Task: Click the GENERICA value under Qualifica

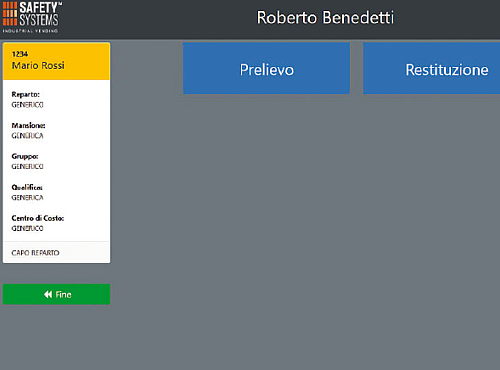Action: pyautogui.click(x=27, y=198)
